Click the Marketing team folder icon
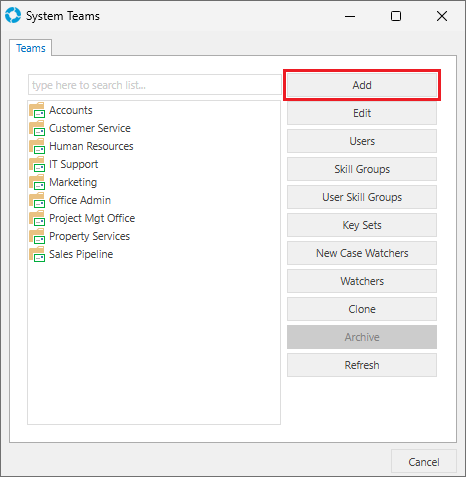 [37, 182]
